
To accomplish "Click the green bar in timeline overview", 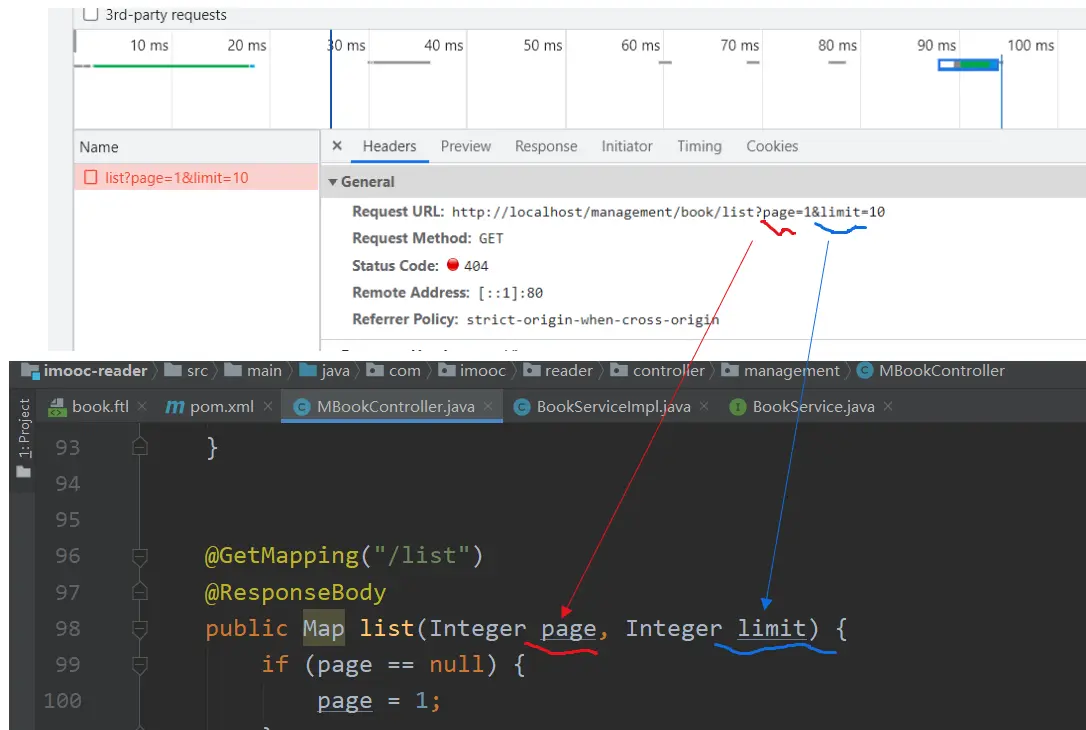I will coord(173,66).
